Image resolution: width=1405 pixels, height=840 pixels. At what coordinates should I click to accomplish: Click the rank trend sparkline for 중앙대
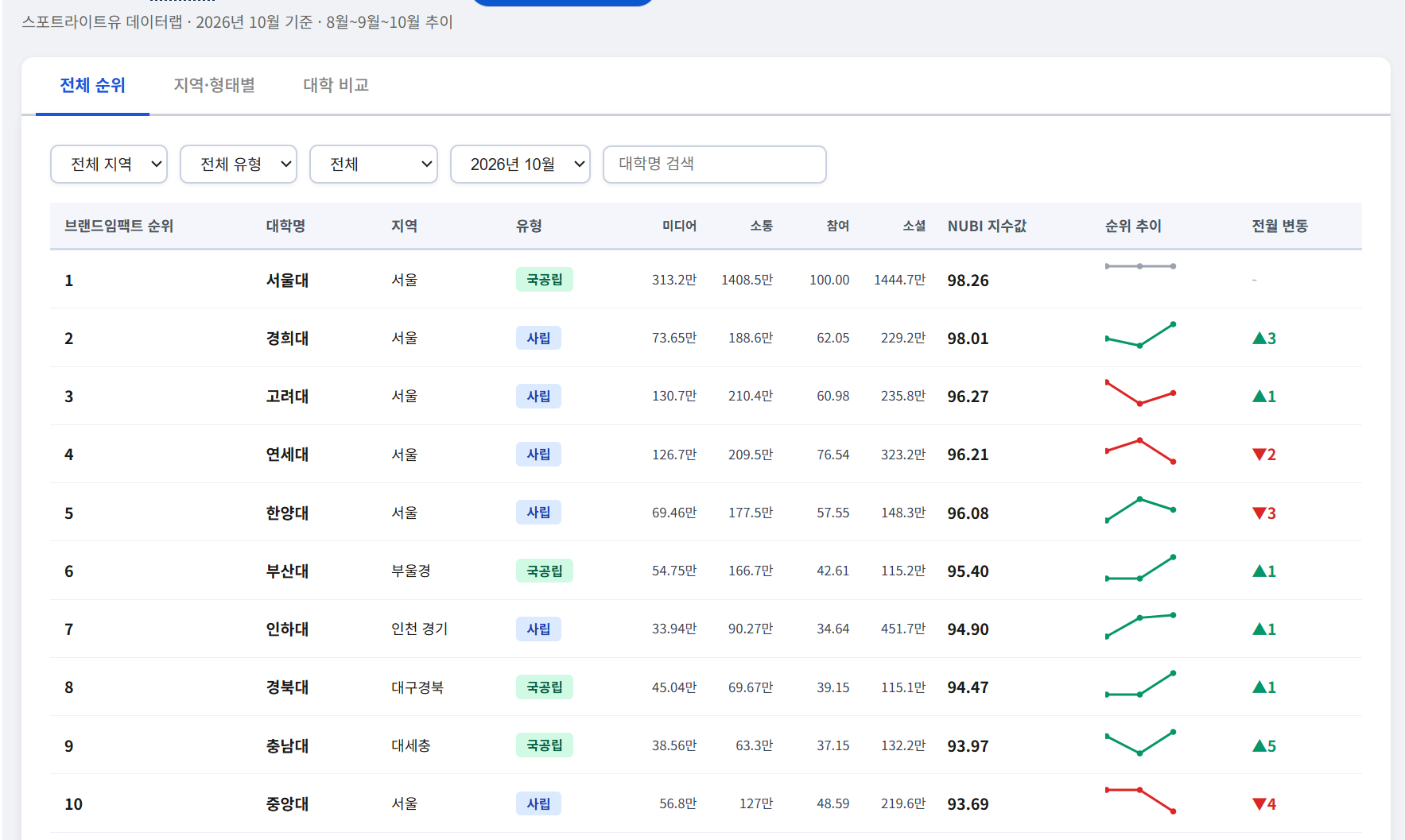(1140, 800)
